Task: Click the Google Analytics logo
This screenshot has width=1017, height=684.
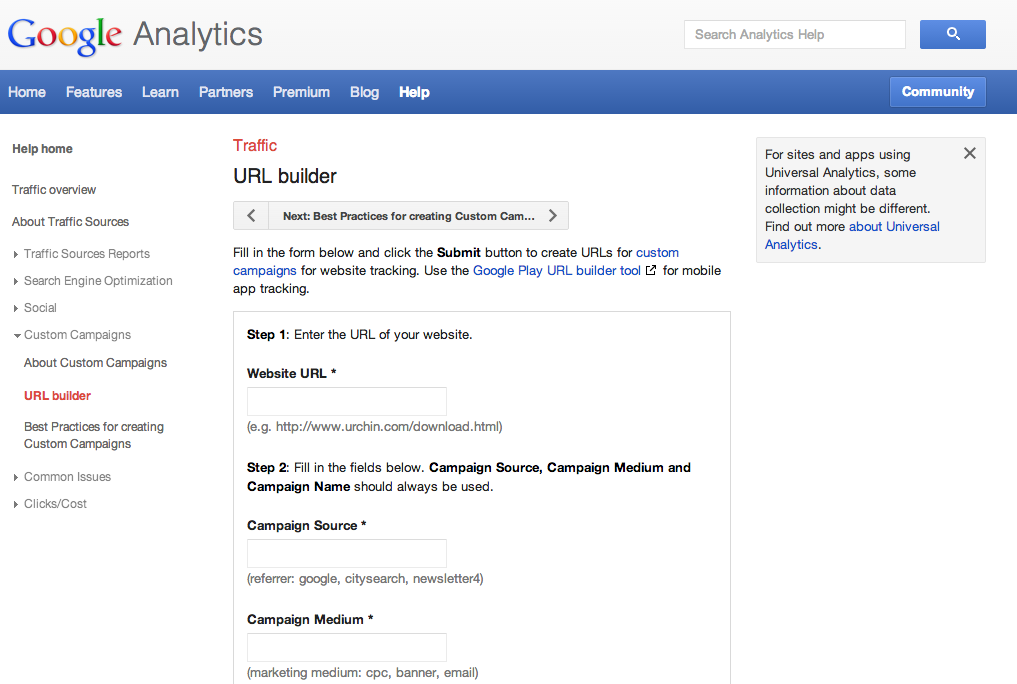Action: 135,35
